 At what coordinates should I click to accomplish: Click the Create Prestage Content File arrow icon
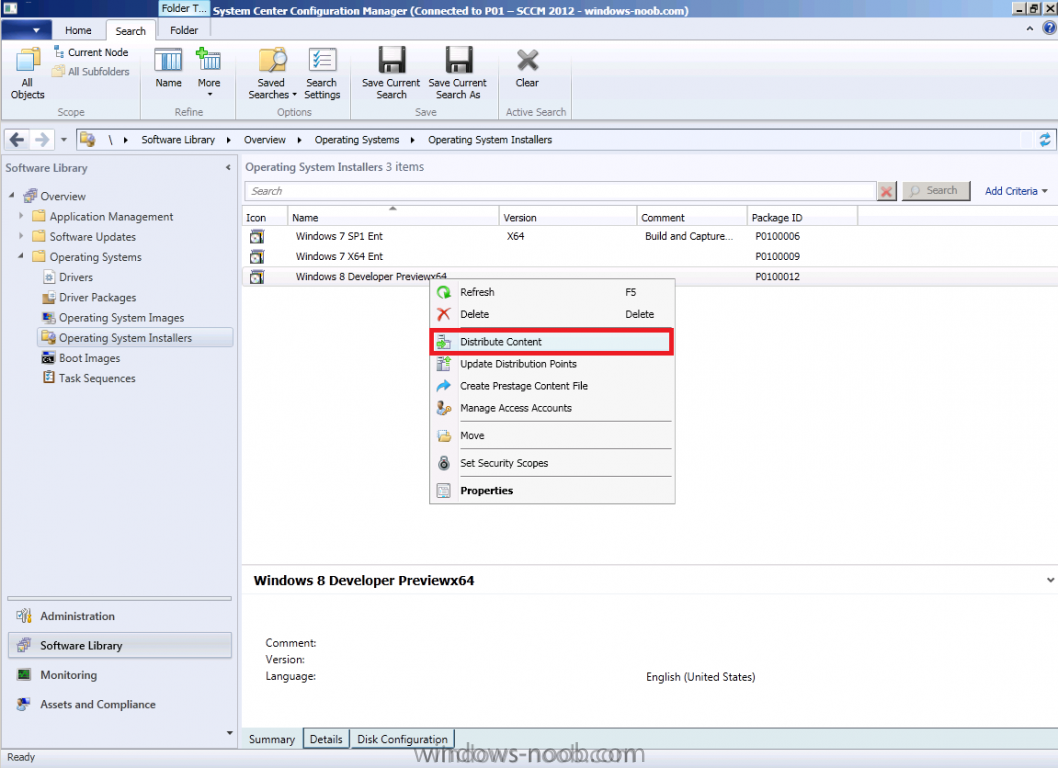[x=443, y=386]
